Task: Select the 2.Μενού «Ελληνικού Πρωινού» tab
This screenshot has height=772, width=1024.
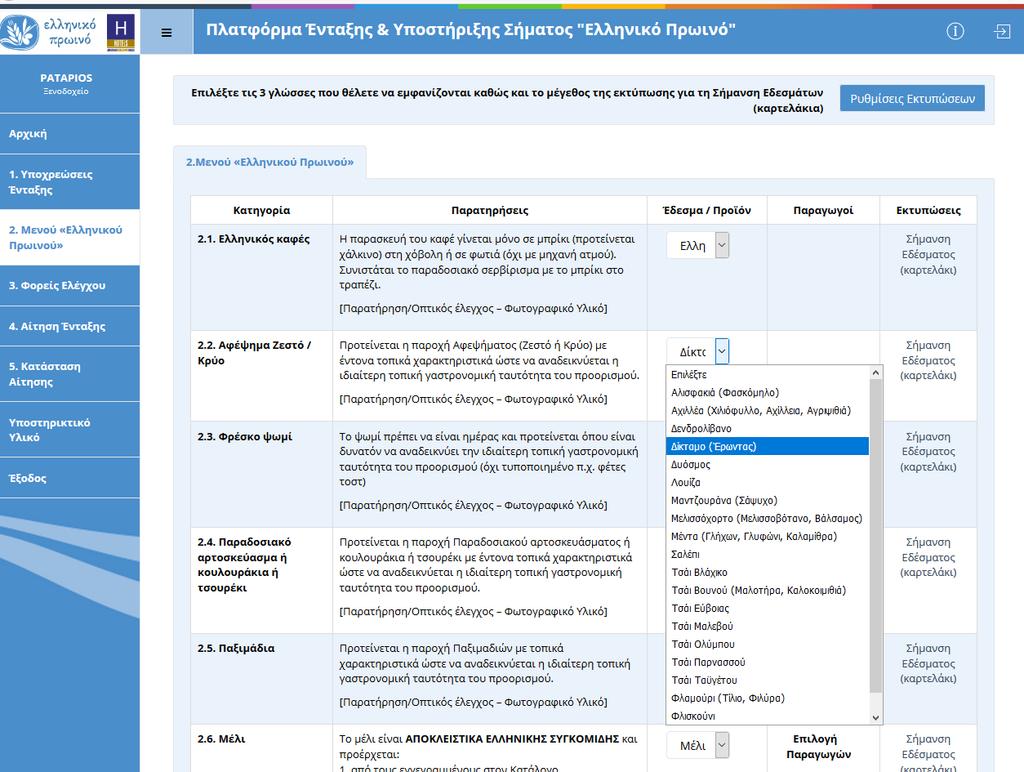Action: tap(270, 162)
